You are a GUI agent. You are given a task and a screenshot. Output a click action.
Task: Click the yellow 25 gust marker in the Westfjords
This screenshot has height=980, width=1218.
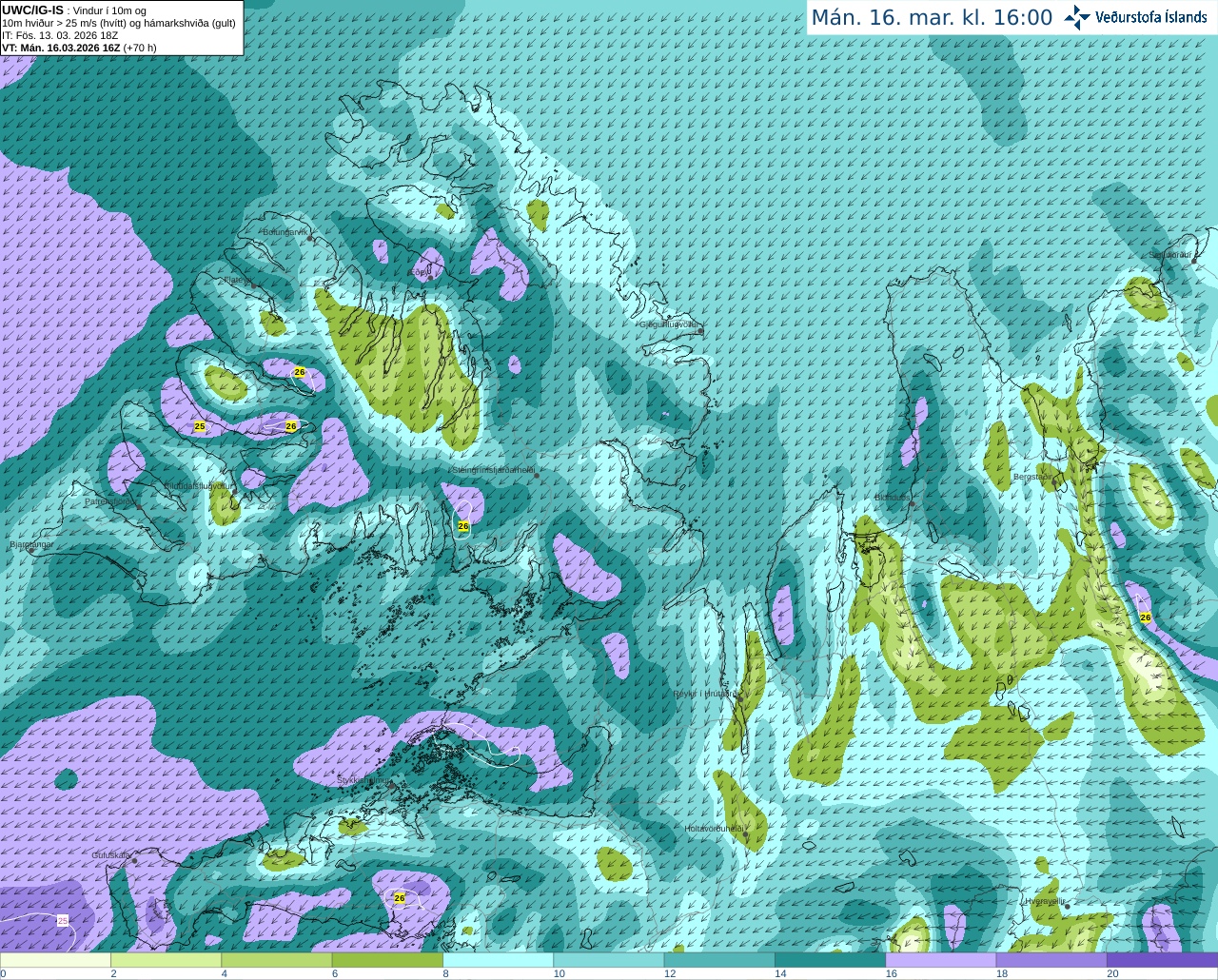200,426
